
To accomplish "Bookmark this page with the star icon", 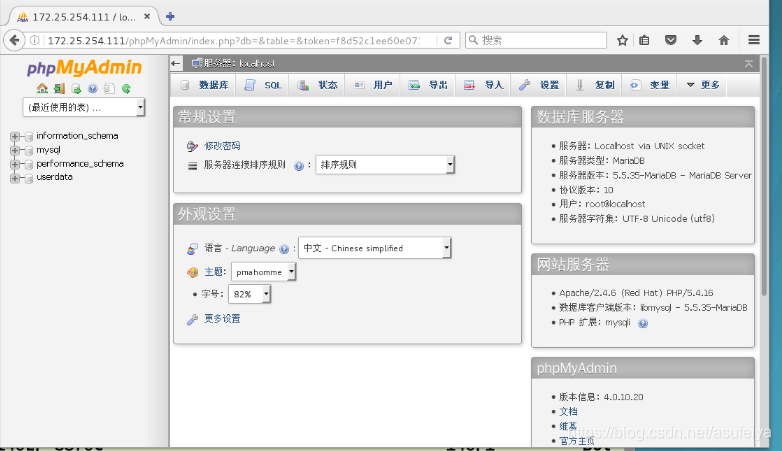I will pyautogui.click(x=622, y=40).
